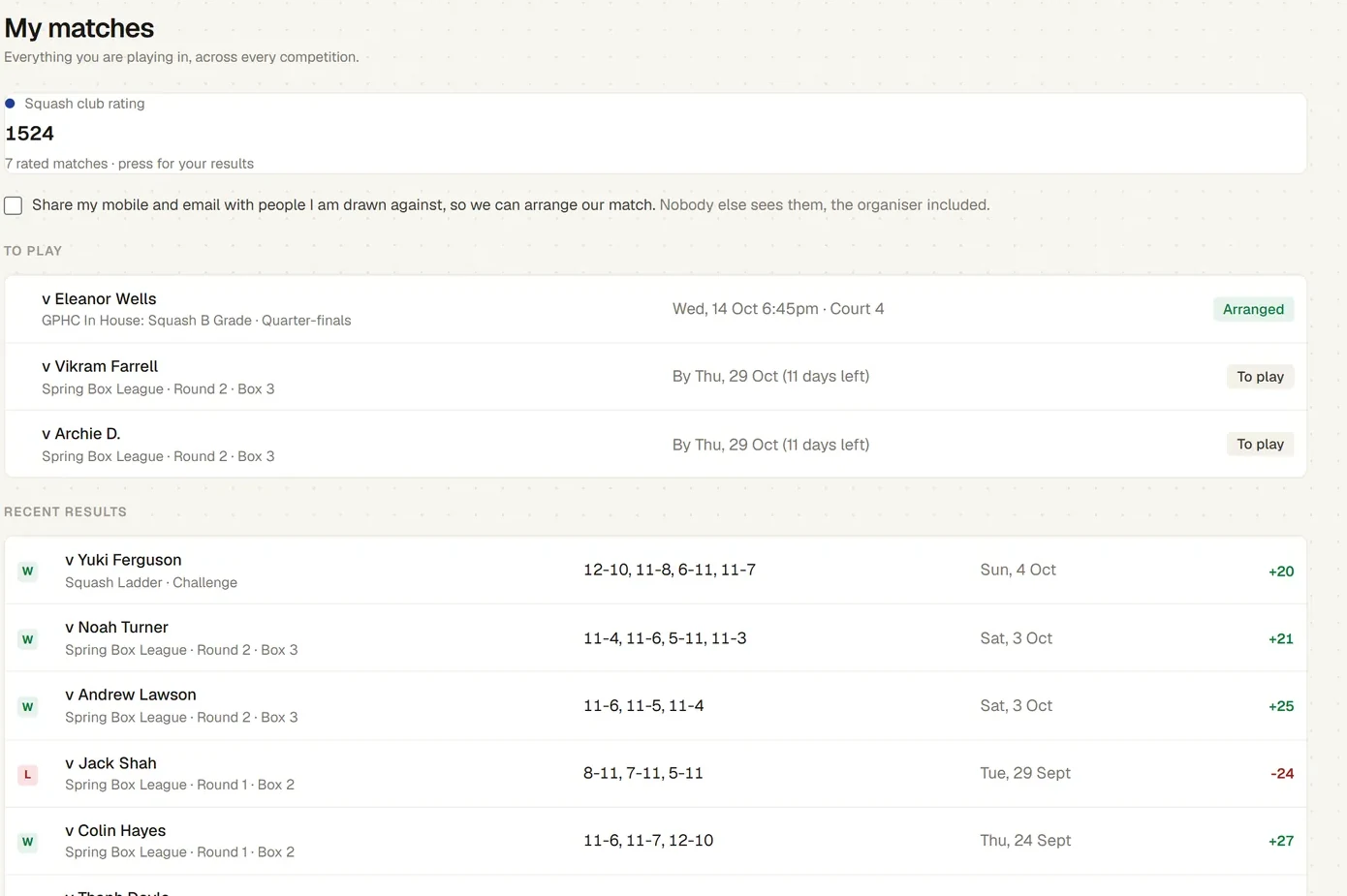Screen dimensions: 1347x896
Task: Click the score 11-6, 11-5, 11-4
Action: point(643,706)
